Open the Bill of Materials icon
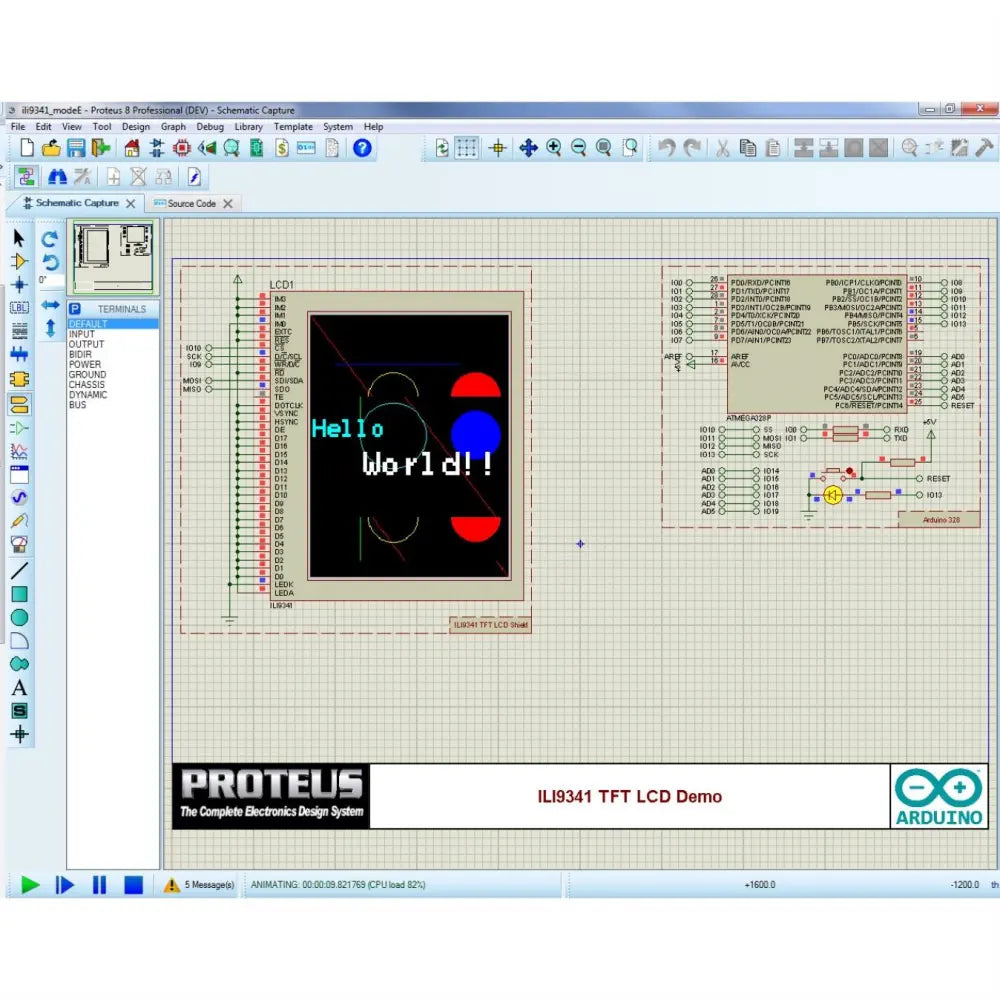The height and width of the screenshot is (1000, 1000). (282, 148)
